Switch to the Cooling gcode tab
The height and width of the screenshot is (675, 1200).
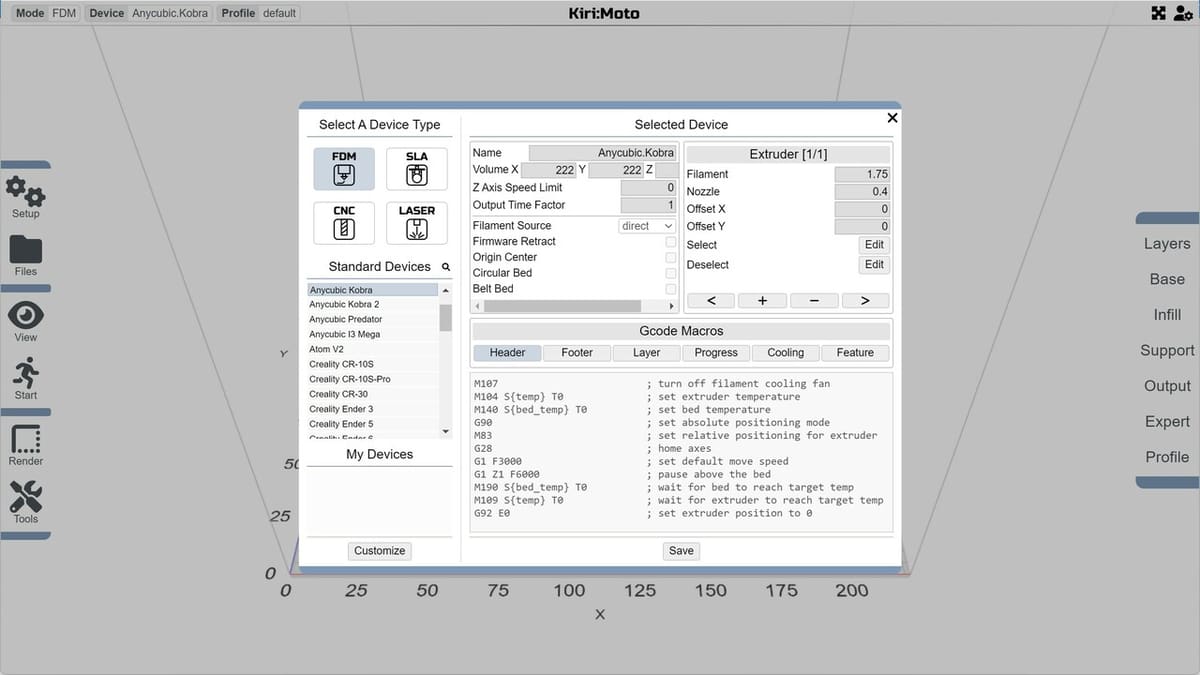(785, 353)
